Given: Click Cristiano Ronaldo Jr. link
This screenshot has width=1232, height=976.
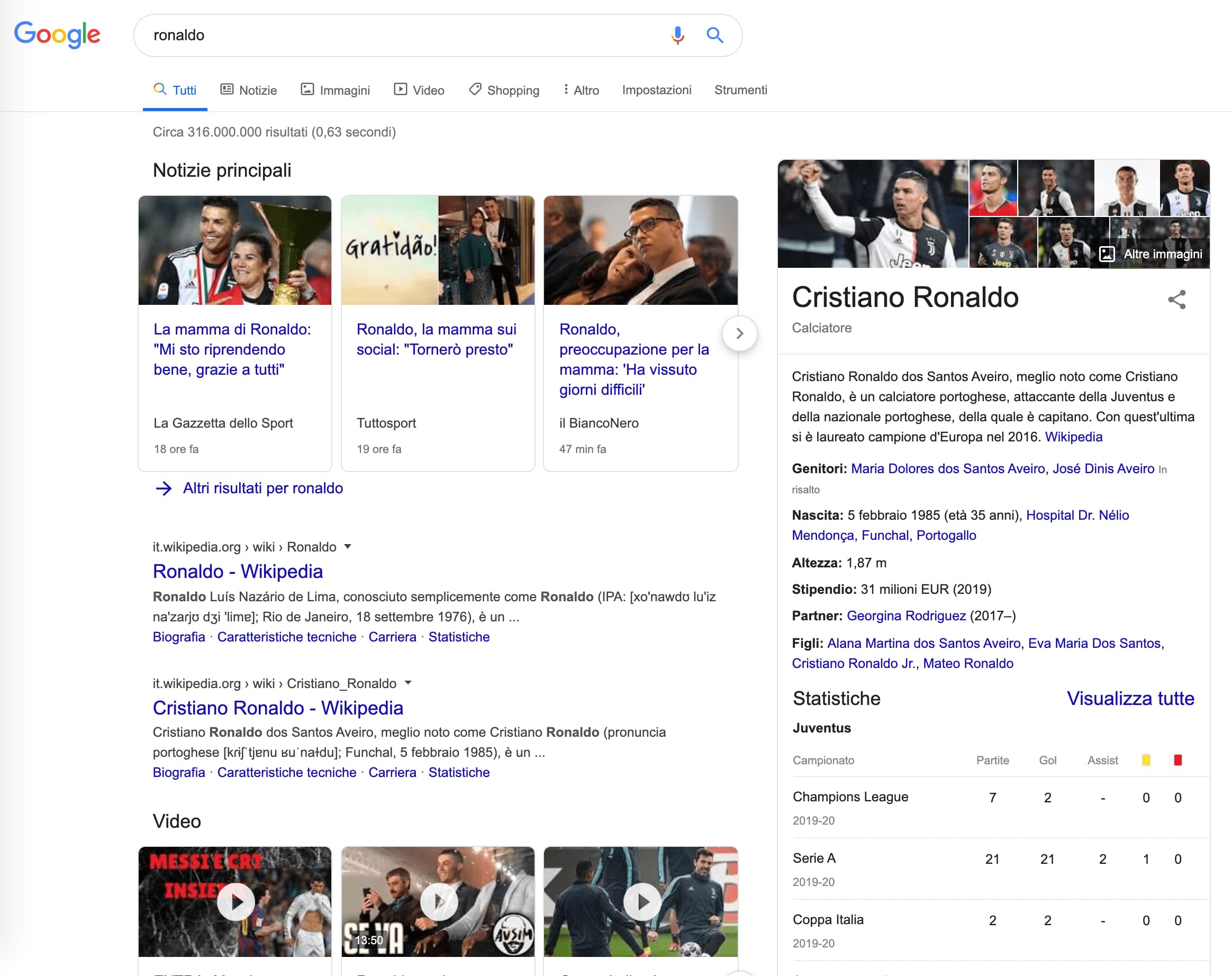Looking at the screenshot, I should [x=853, y=663].
